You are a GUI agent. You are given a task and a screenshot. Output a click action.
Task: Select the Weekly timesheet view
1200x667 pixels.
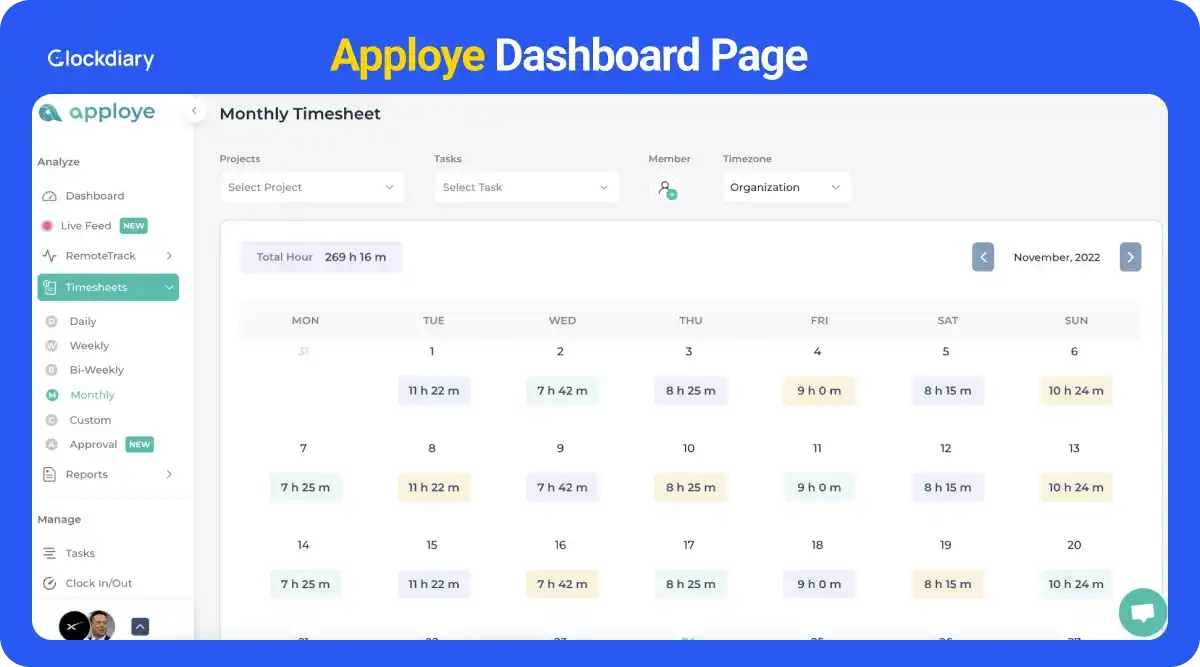[89, 345]
